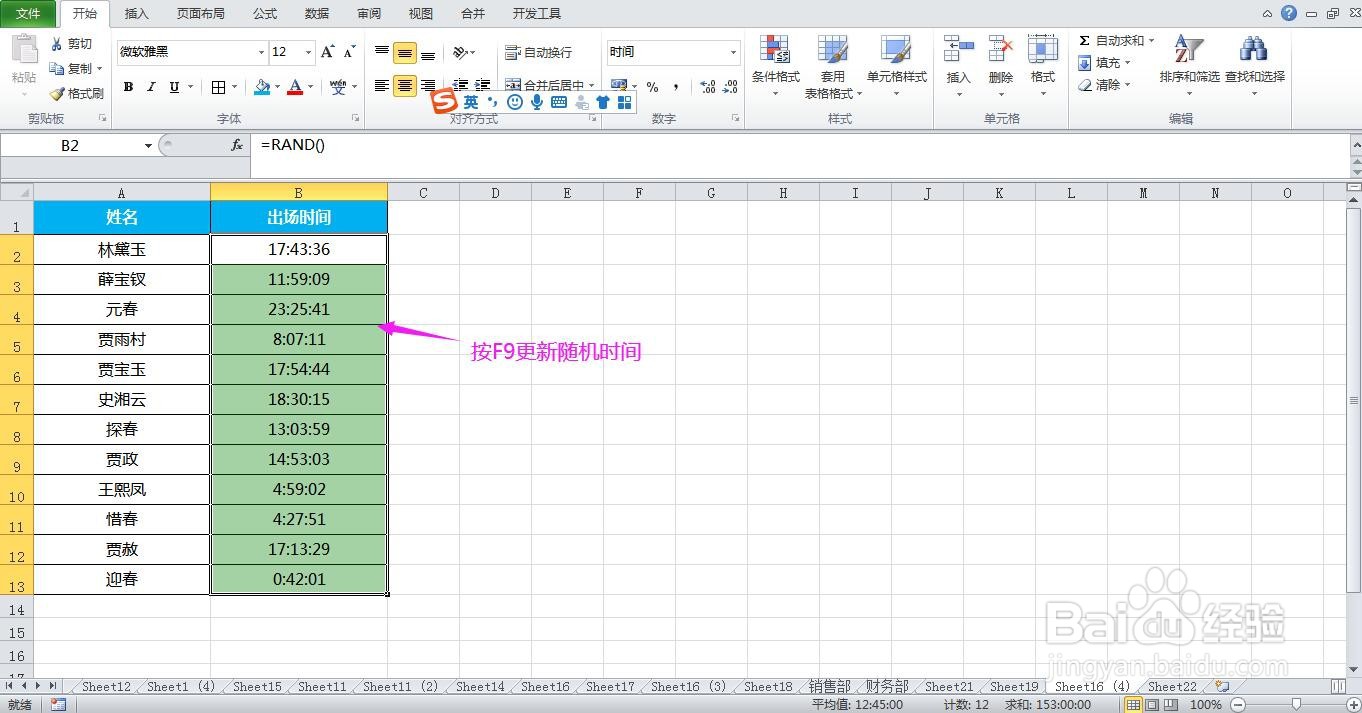Click the Cut (剪切) button
The image size is (1362, 713).
pos(71,44)
